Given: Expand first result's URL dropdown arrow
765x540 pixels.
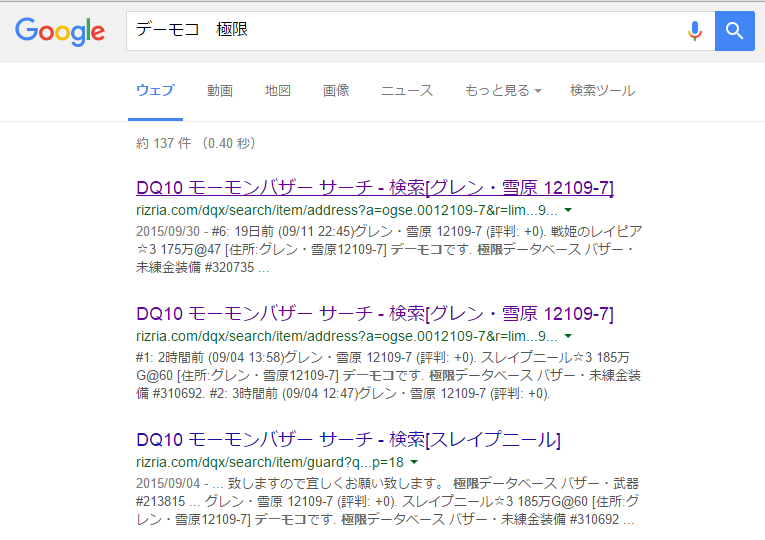Looking at the screenshot, I should point(568,210).
